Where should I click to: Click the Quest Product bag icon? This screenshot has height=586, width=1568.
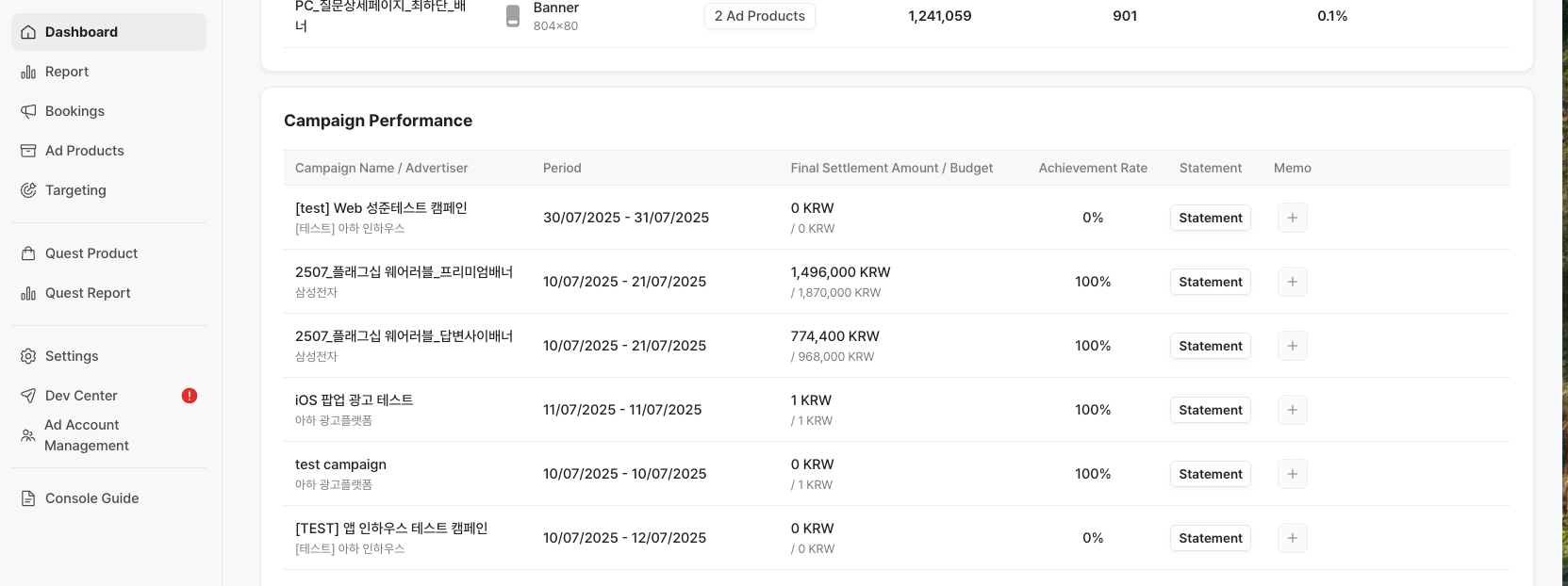[28, 253]
